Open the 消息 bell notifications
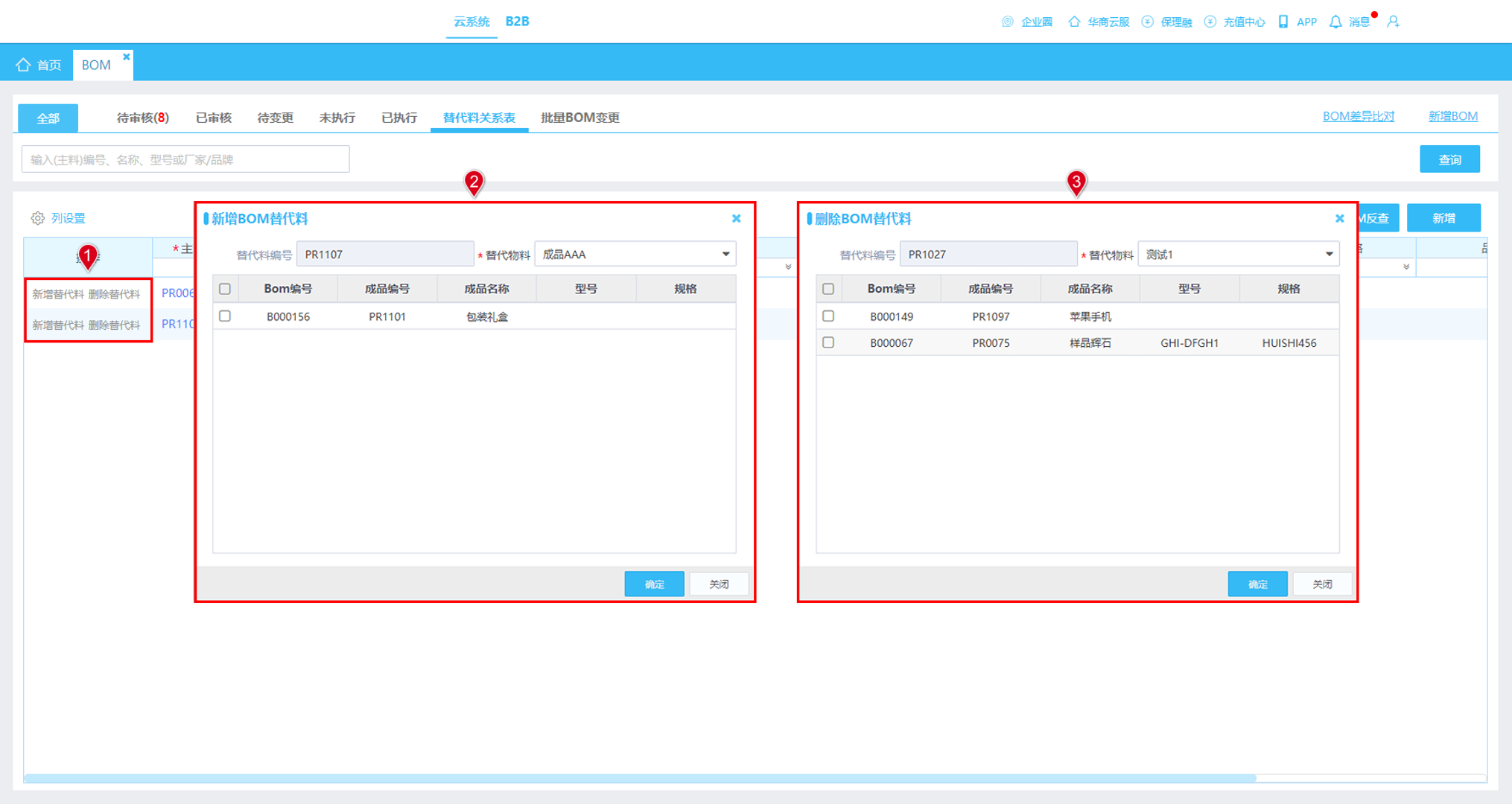 (x=1335, y=22)
